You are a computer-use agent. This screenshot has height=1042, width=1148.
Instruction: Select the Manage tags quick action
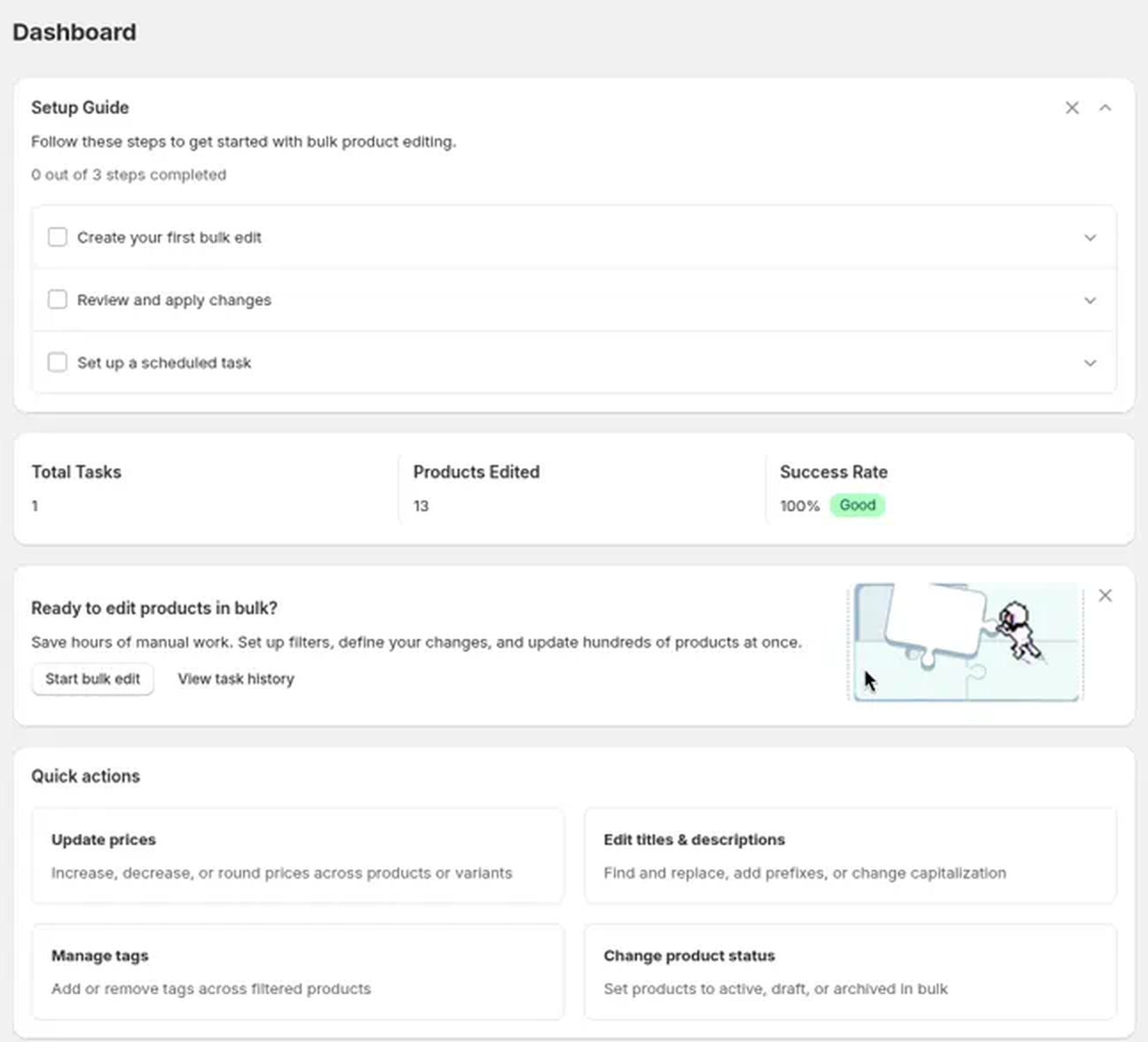click(298, 972)
